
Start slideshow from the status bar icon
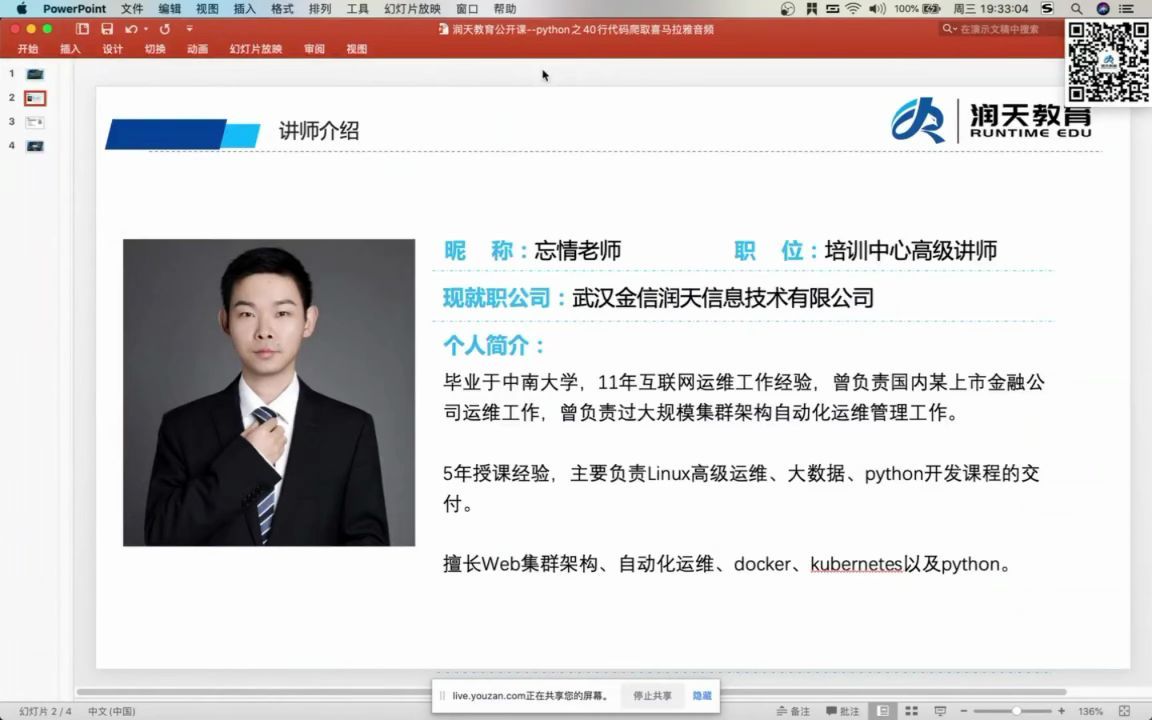[940, 711]
